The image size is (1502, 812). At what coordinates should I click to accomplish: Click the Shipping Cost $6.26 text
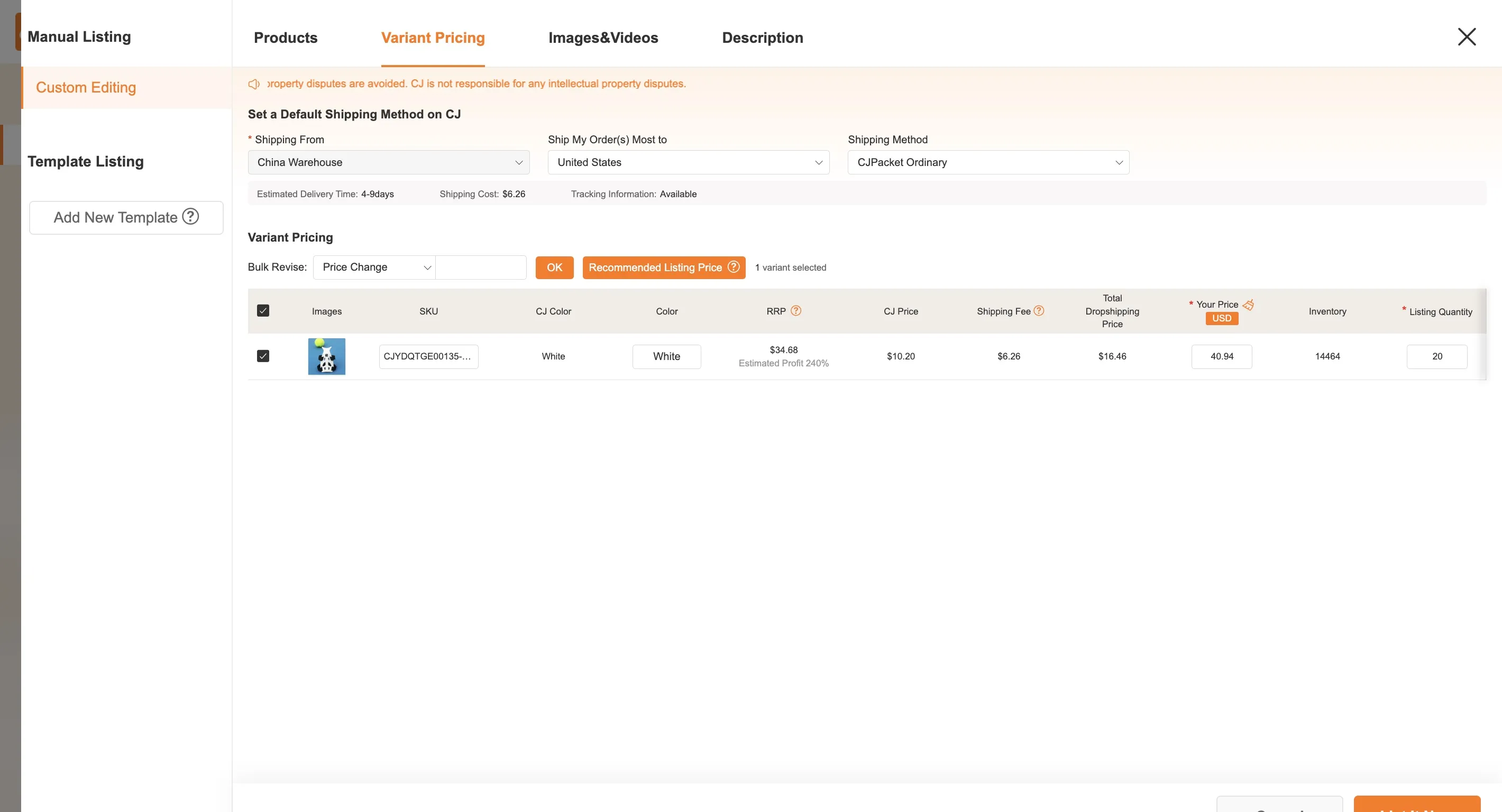[482, 194]
